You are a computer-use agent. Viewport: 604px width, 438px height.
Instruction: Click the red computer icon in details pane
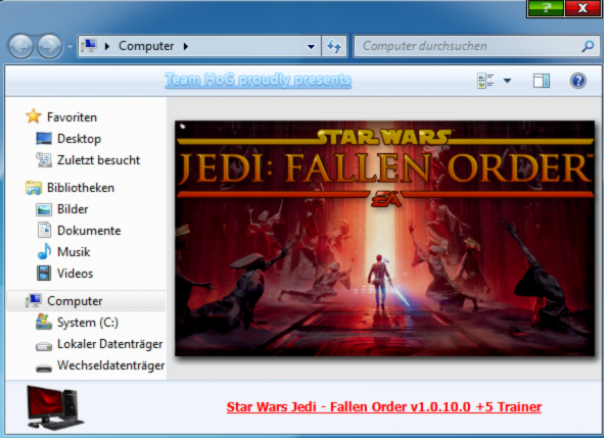click(x=54, y=408)
